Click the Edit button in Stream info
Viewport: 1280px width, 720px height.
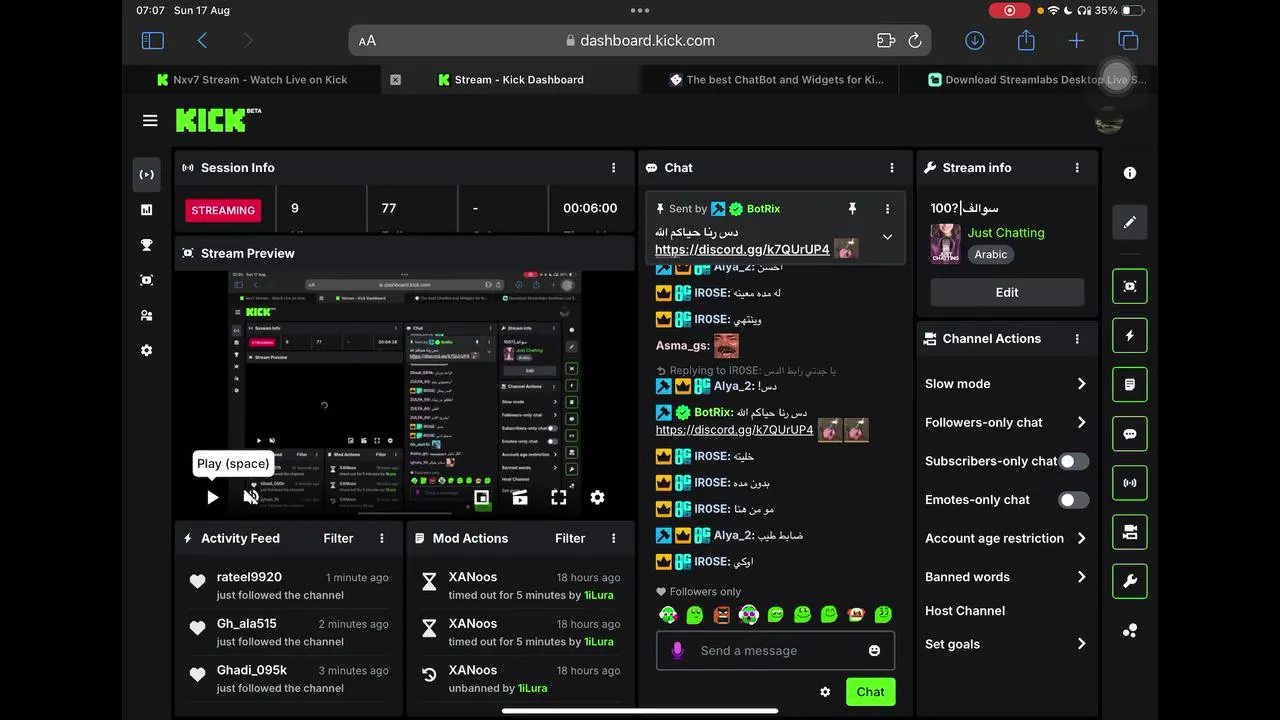[1007, 292]
